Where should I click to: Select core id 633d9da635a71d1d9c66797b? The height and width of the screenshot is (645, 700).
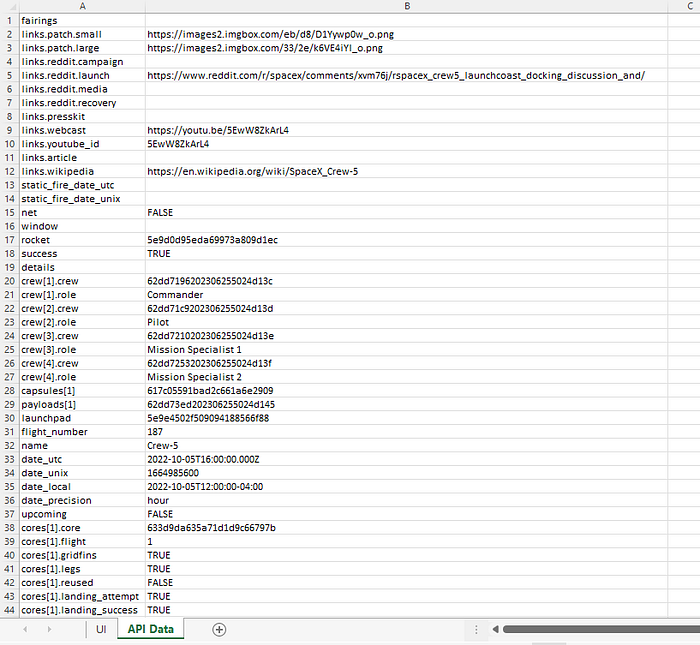pos(407,528)
